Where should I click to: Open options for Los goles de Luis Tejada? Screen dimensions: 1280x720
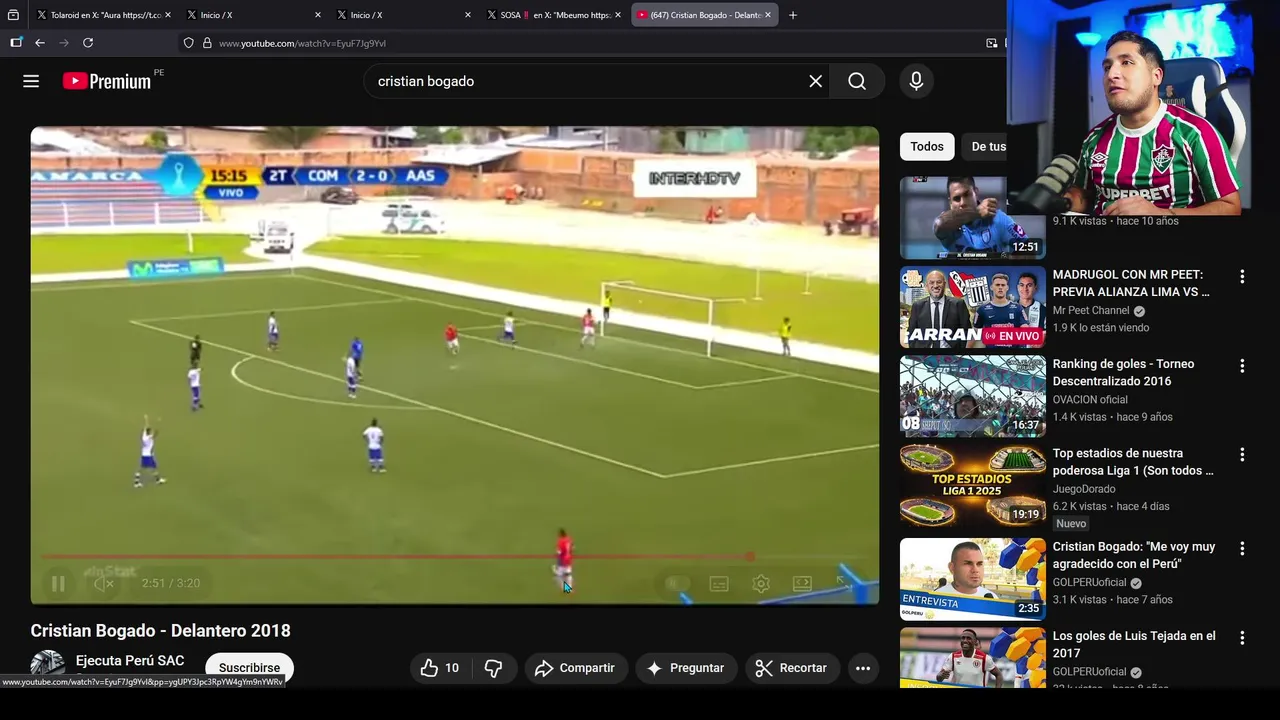coord(1242,638)
